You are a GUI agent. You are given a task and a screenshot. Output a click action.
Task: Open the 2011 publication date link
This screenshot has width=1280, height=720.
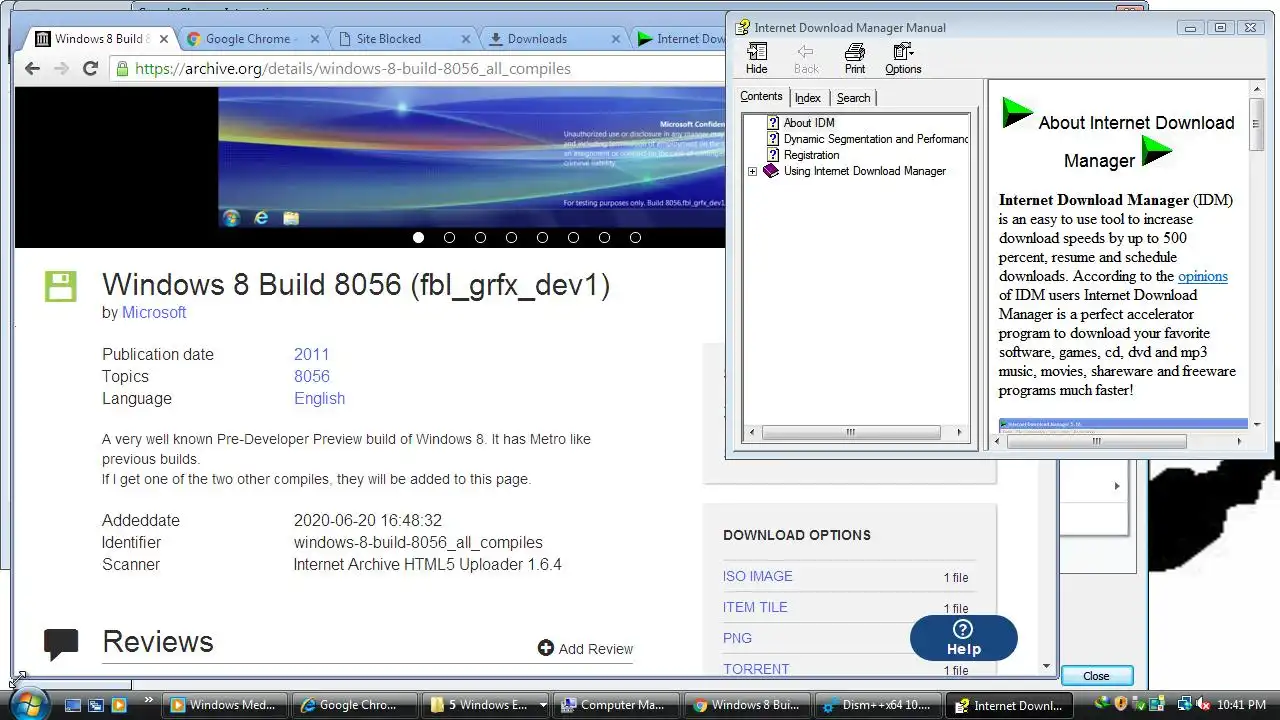coord(311,354)
